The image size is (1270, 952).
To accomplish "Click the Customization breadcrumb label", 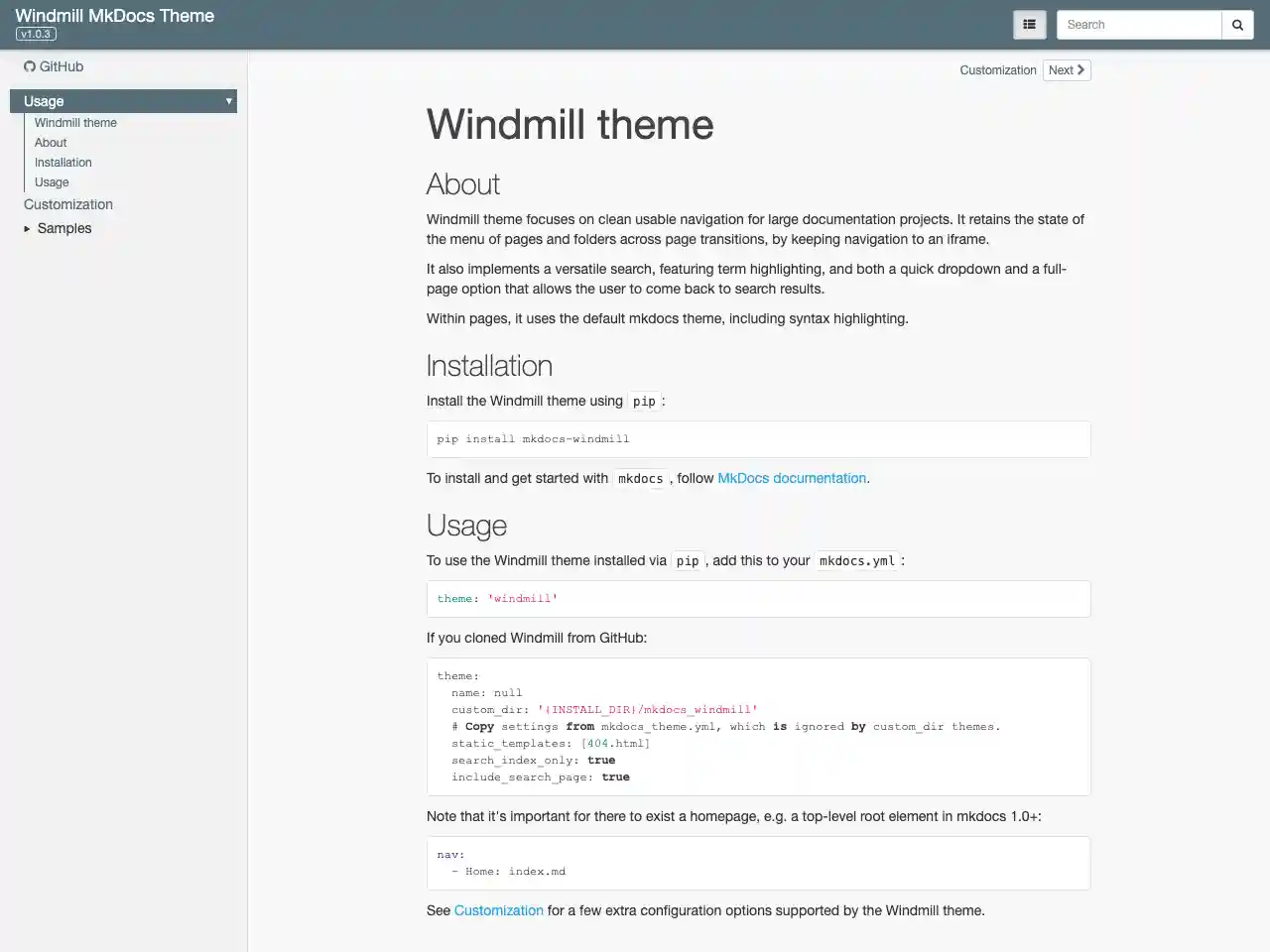I will 997,69.
